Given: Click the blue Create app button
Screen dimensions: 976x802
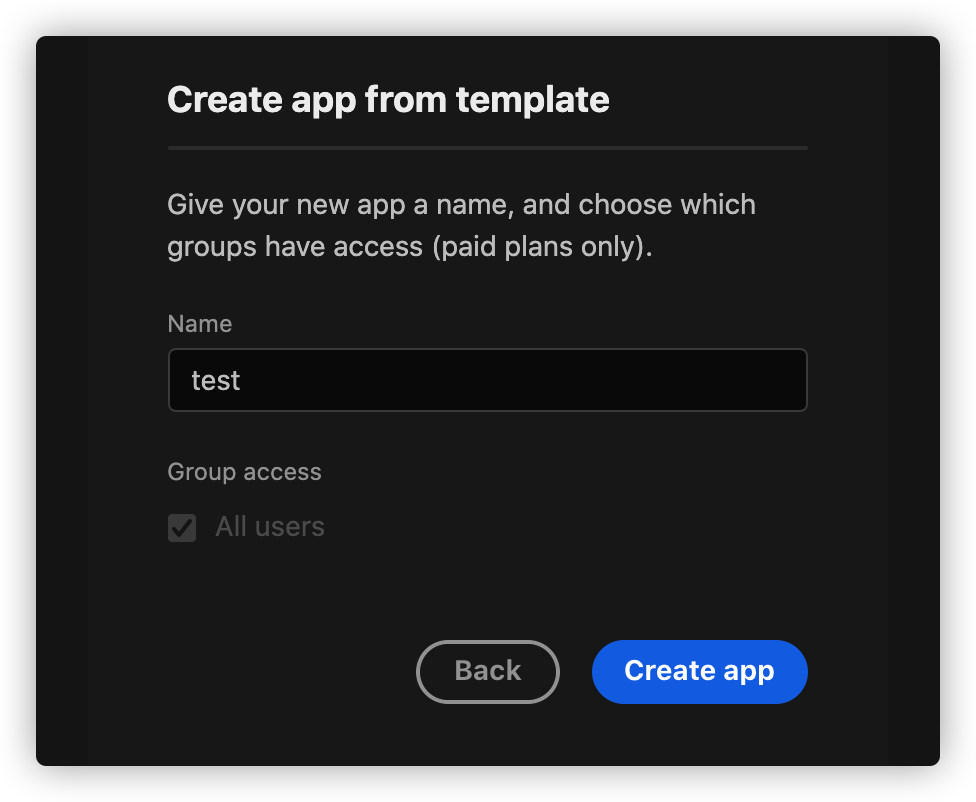Looking at the screenshot, I should coord(699,671).
